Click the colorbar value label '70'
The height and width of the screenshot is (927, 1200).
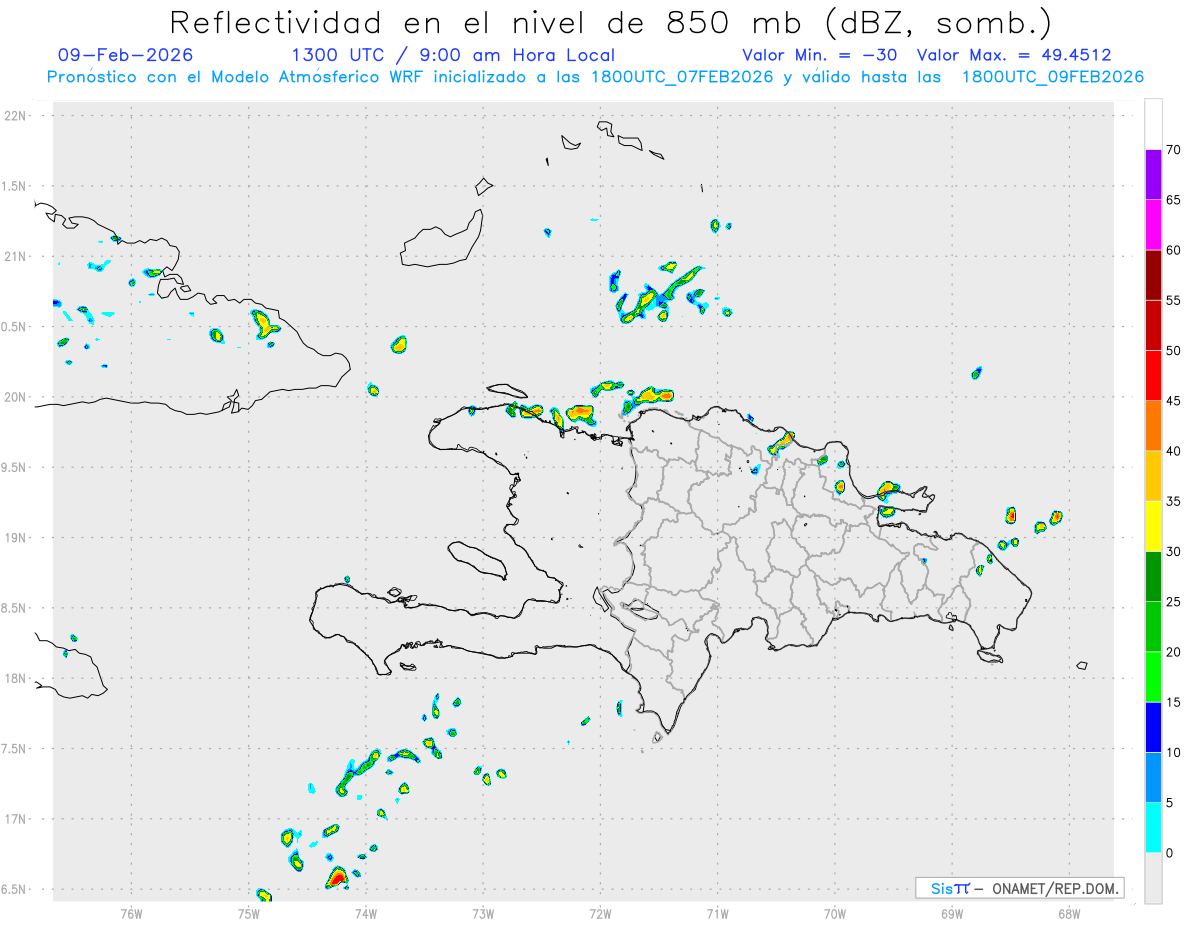[x=1174, y=150]
